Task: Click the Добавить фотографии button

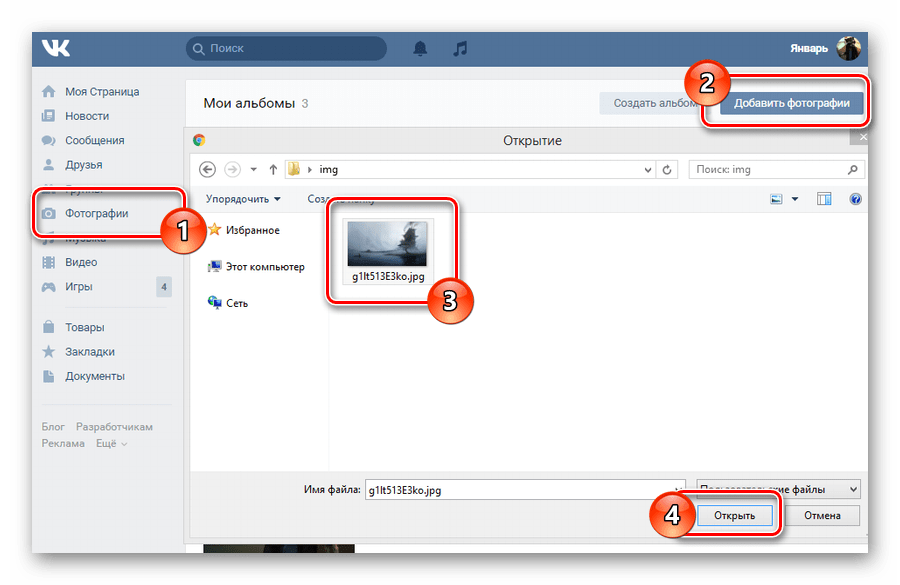Action: [792, 103]
